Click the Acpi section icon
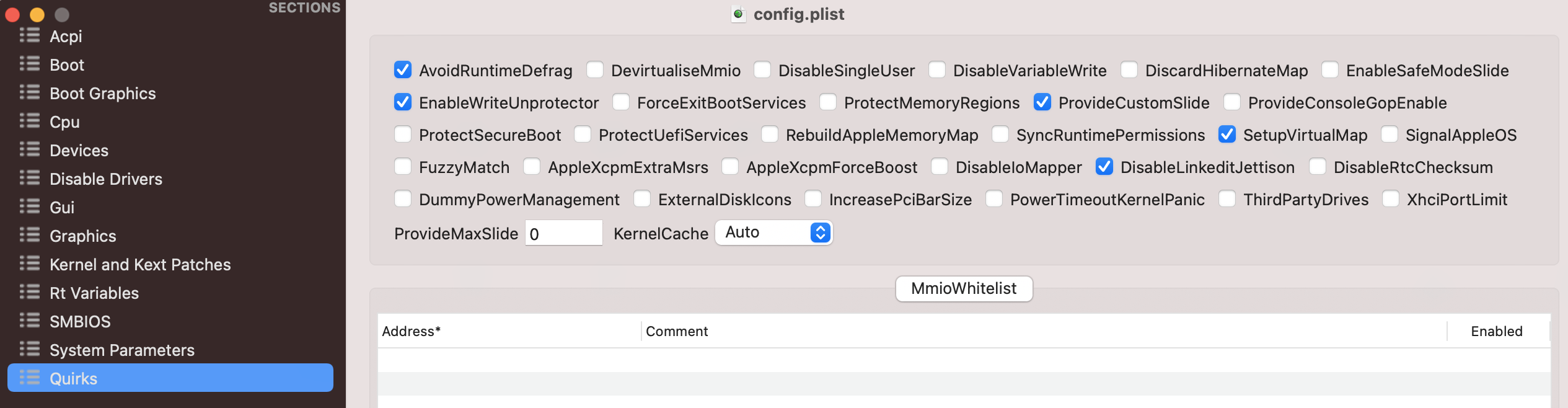Viewport: 1568px width, 408px height. point(29,36)
